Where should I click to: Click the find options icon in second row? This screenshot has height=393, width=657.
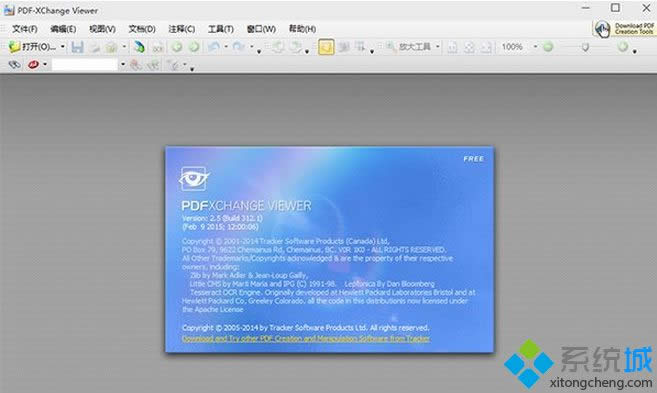point(173,65)
